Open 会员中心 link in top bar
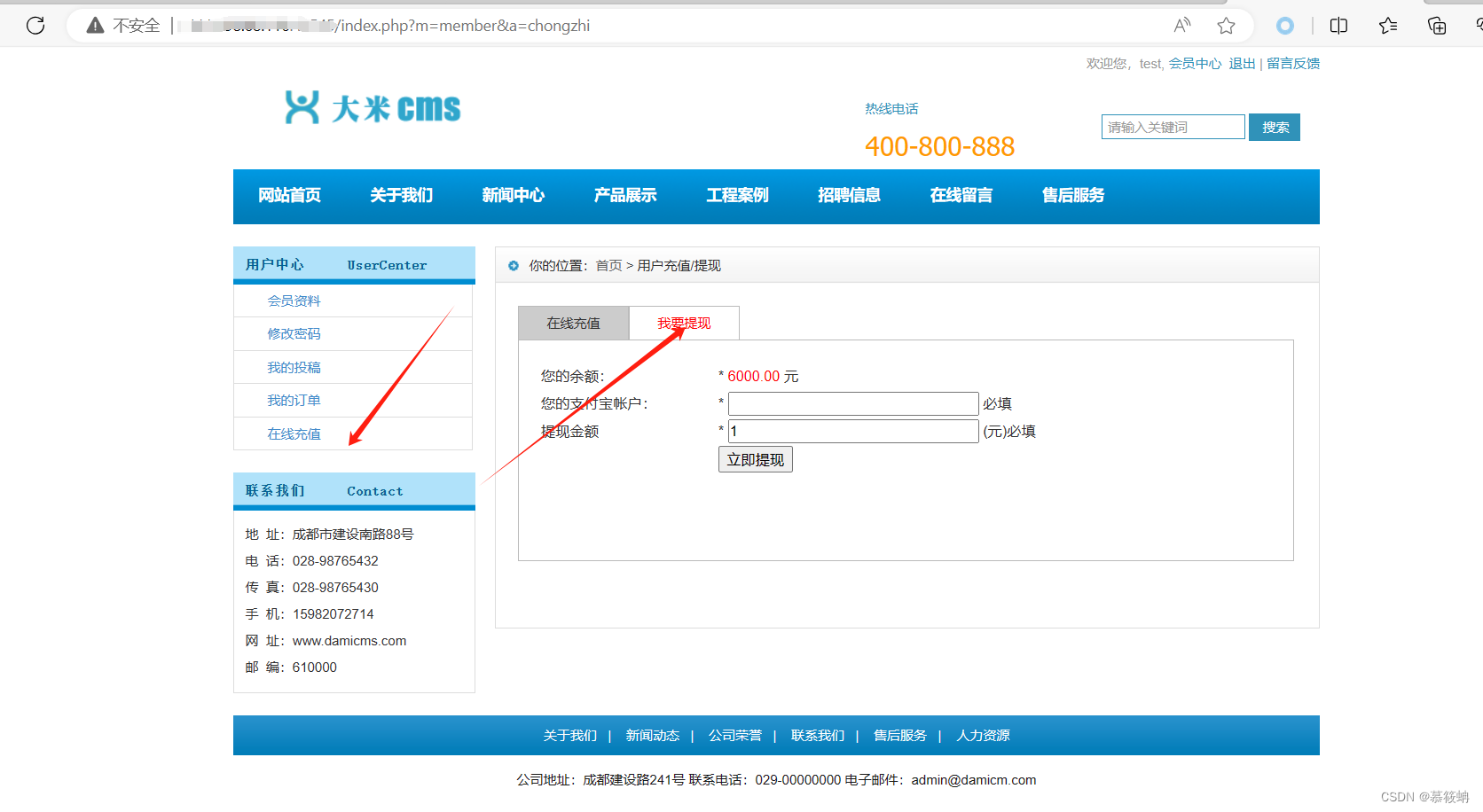The height and width of the screenshot is (812, 1483). click(1195, 64)
